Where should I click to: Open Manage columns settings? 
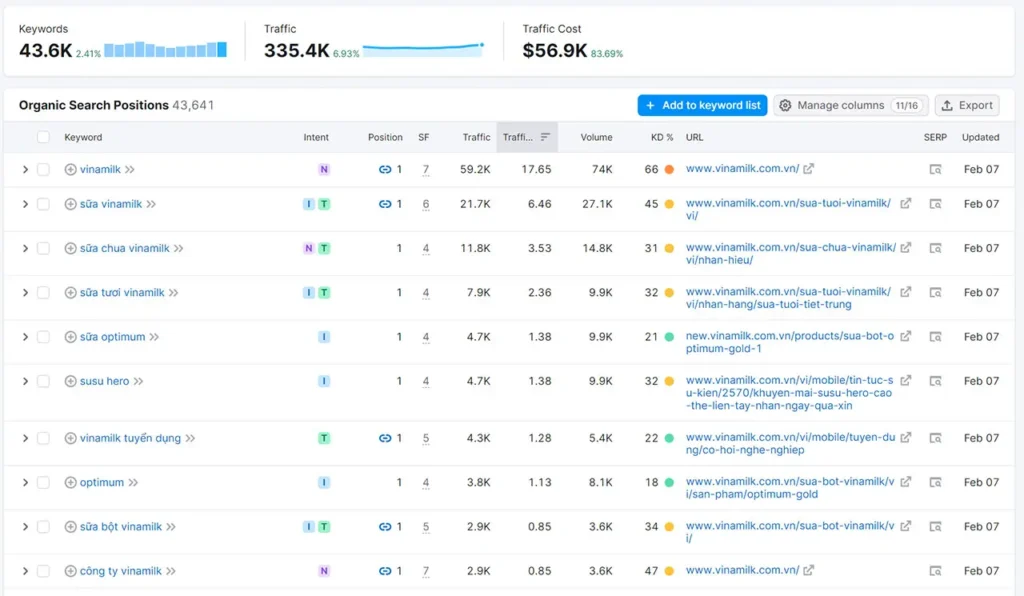(851, 105)
